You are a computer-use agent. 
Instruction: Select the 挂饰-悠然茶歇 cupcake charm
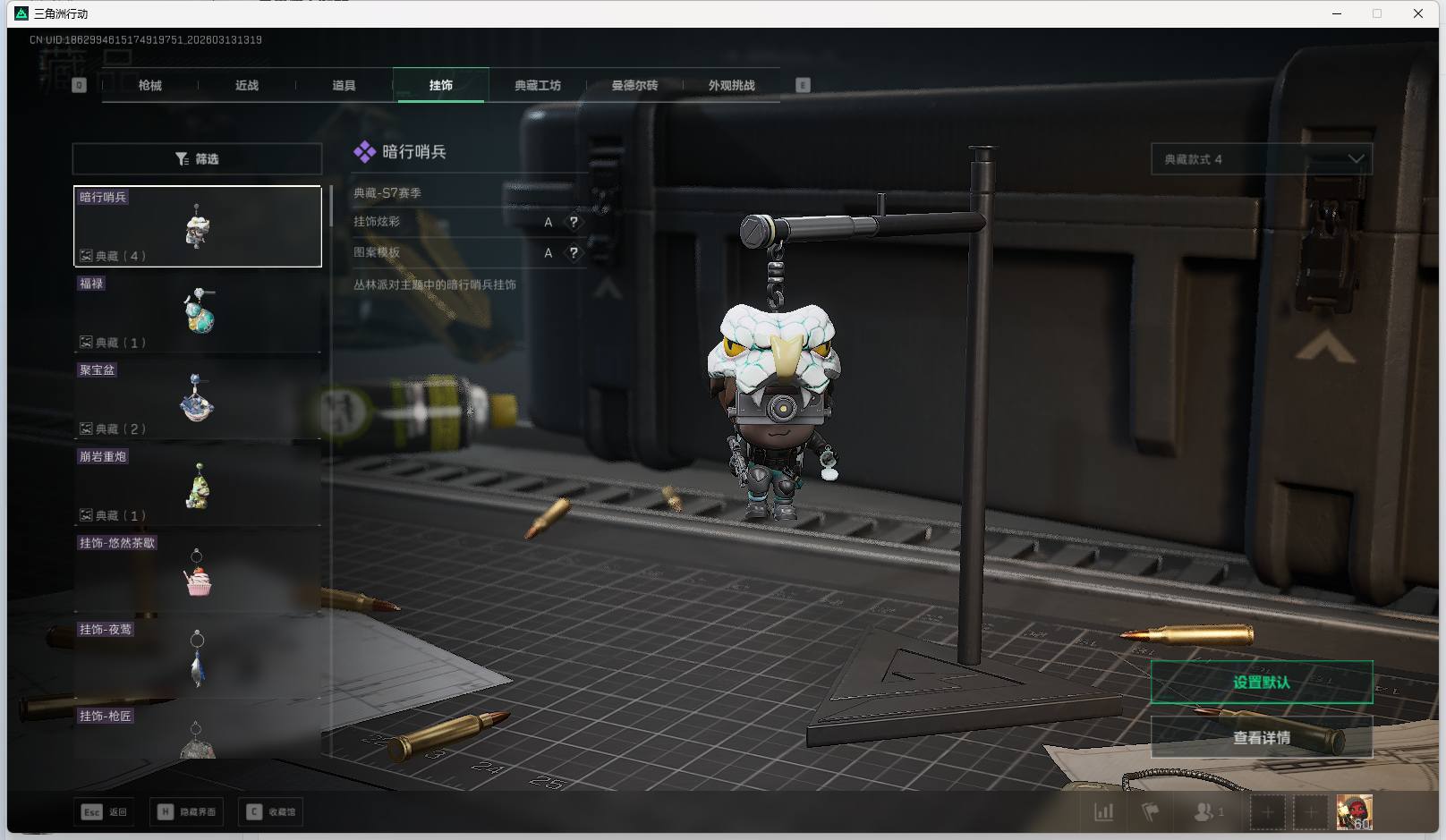[x=198, y=572]
